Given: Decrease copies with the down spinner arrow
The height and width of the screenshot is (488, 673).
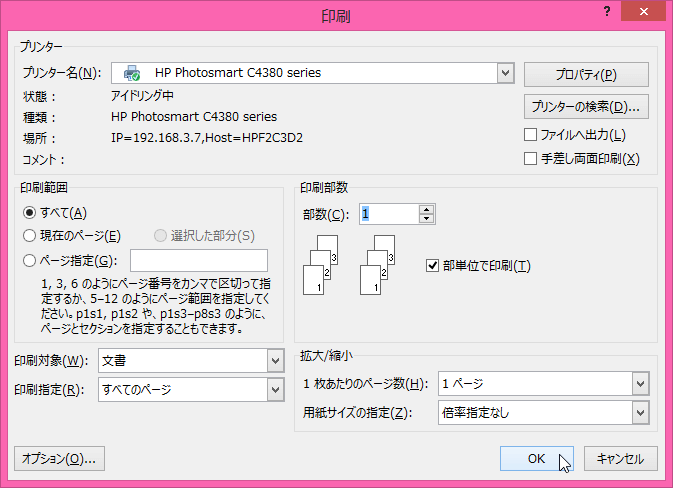Looking at the screenshot, I should click(427, 219).
